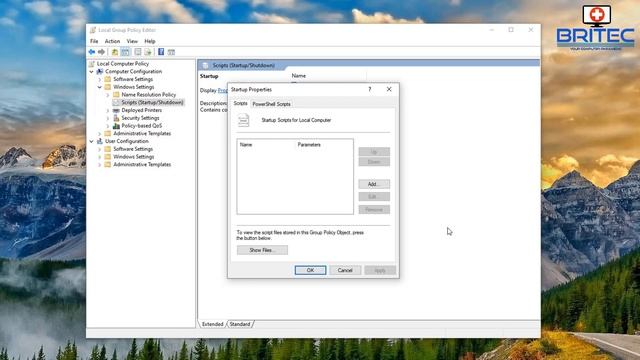
Task: Select Administrative Templates under User Configuration
Action: click(142, 164)
